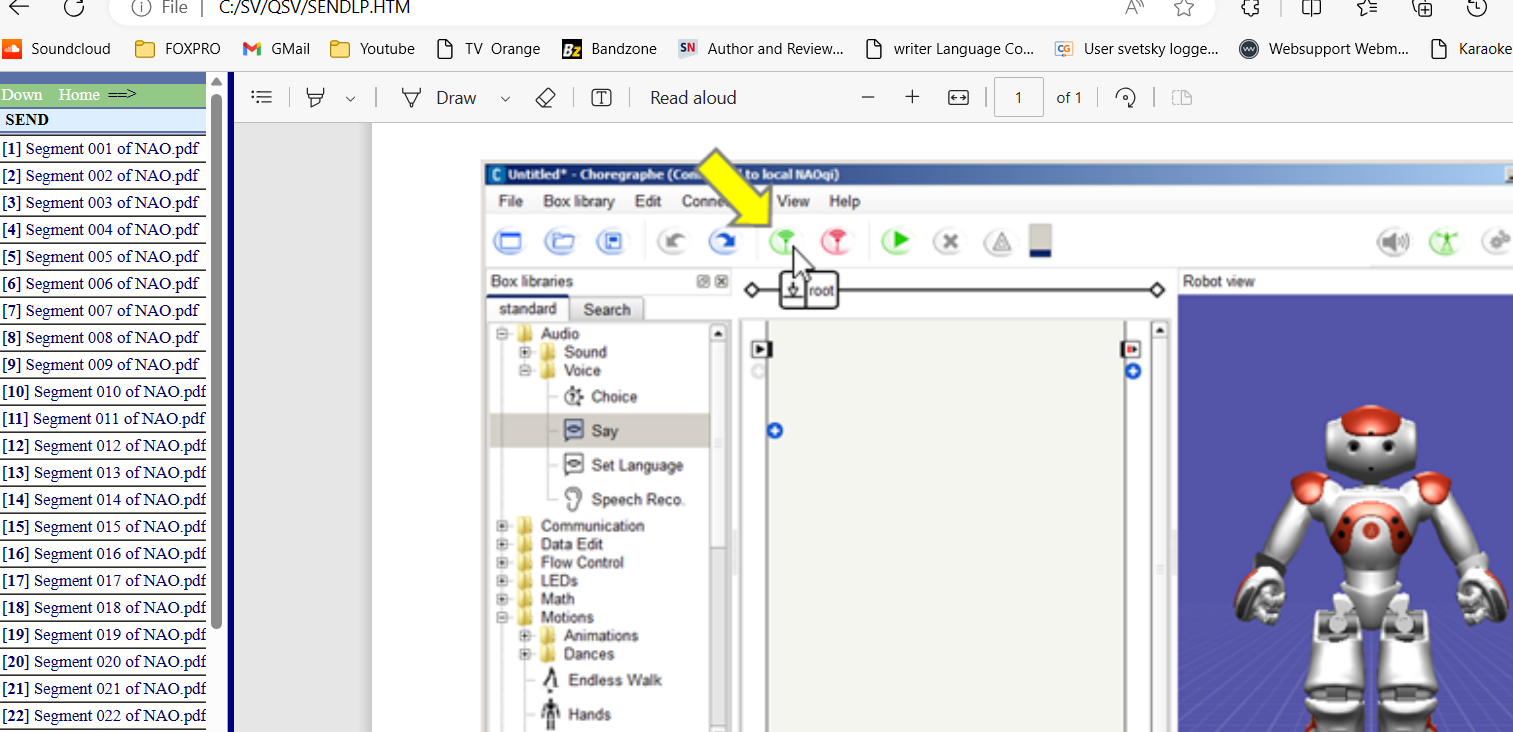Zoom out with the minus icon
Screen dimensions: 1513x732
tap(868, 97)
